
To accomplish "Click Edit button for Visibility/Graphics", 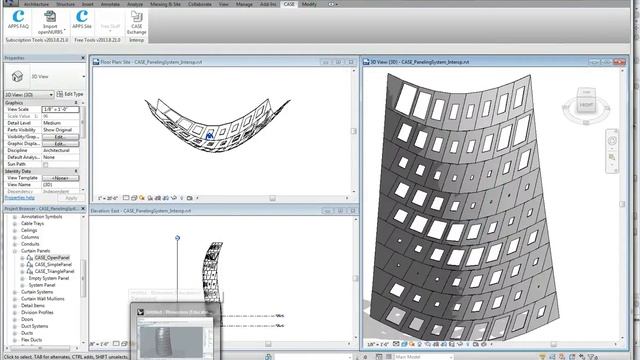I will (60, 137).
